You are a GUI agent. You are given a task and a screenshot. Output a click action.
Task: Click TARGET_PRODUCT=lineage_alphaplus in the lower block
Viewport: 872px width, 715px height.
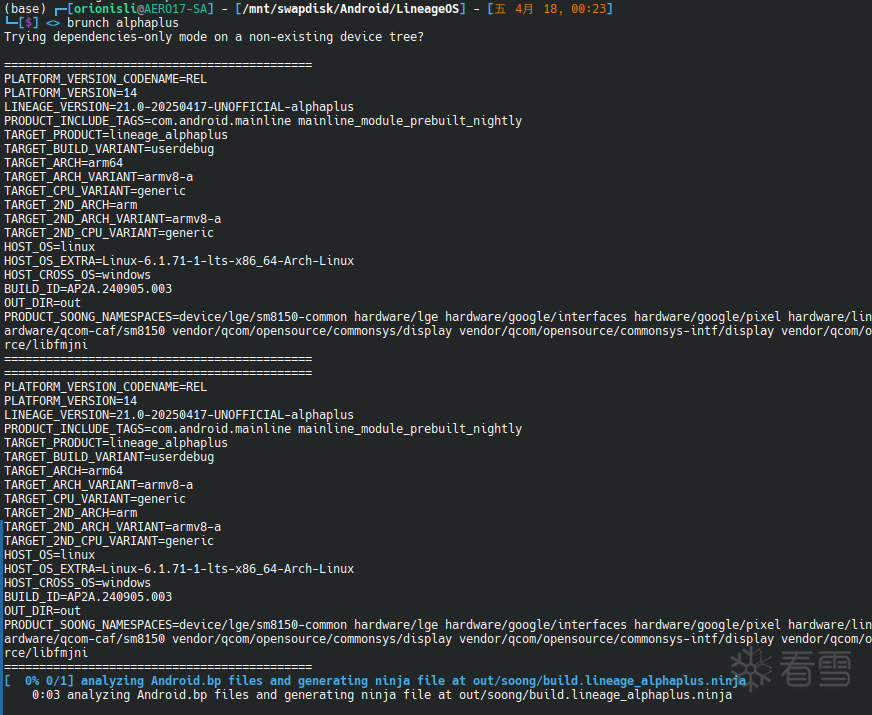(x=116, y=443)
